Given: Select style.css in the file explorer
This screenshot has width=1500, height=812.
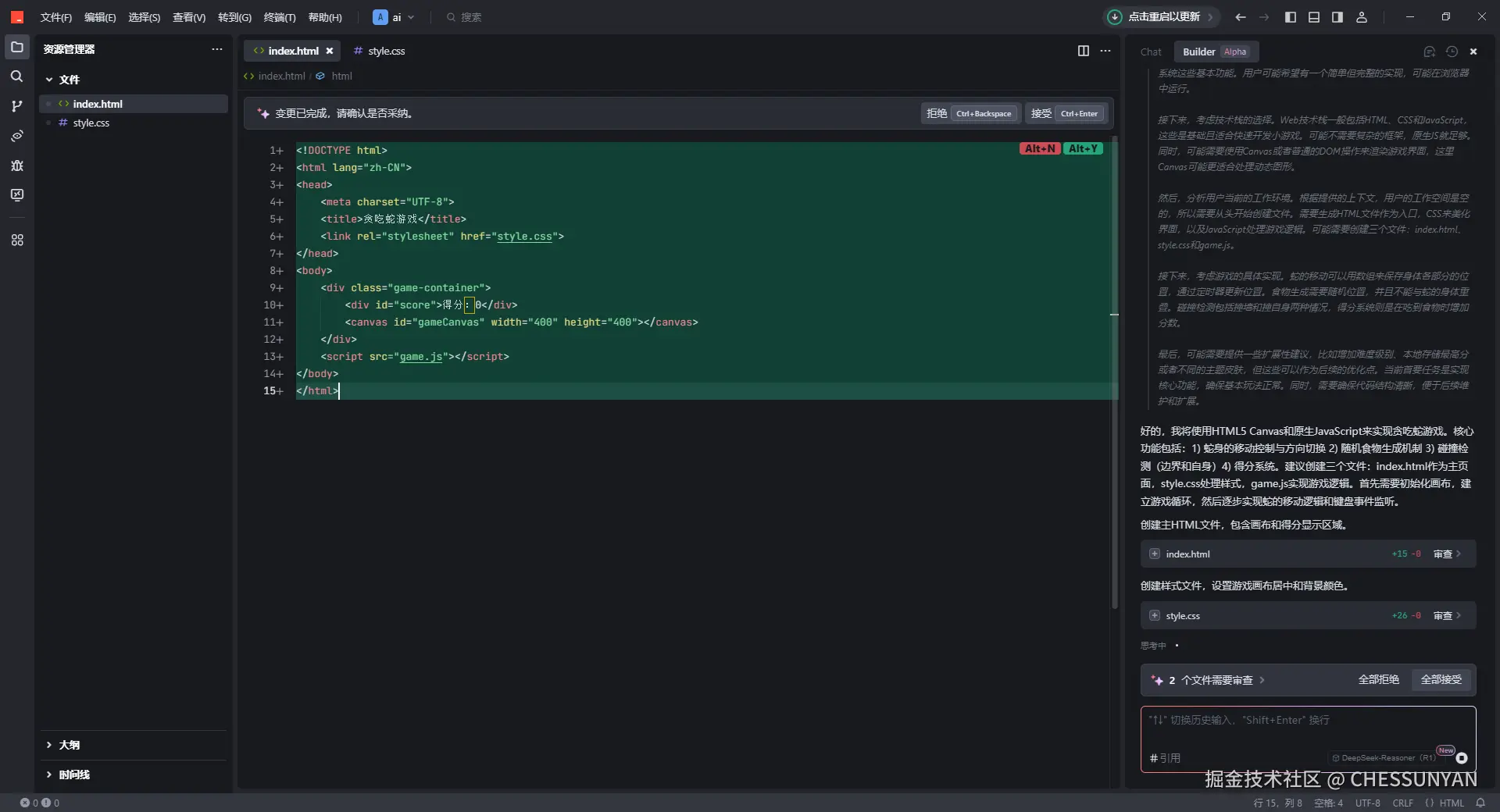Looking at the screenshot, I should [134, 123].
